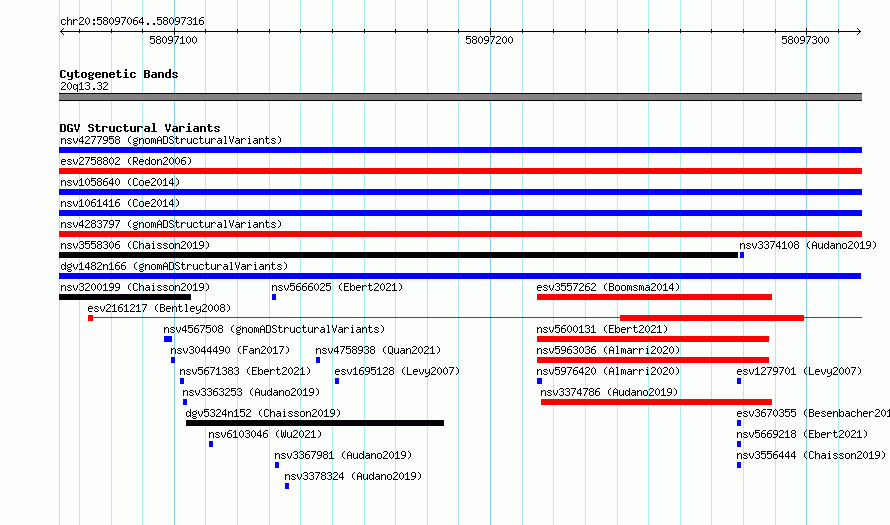Click the red bar under nsv4283797
890x525 pixels.
pos(460,234)
